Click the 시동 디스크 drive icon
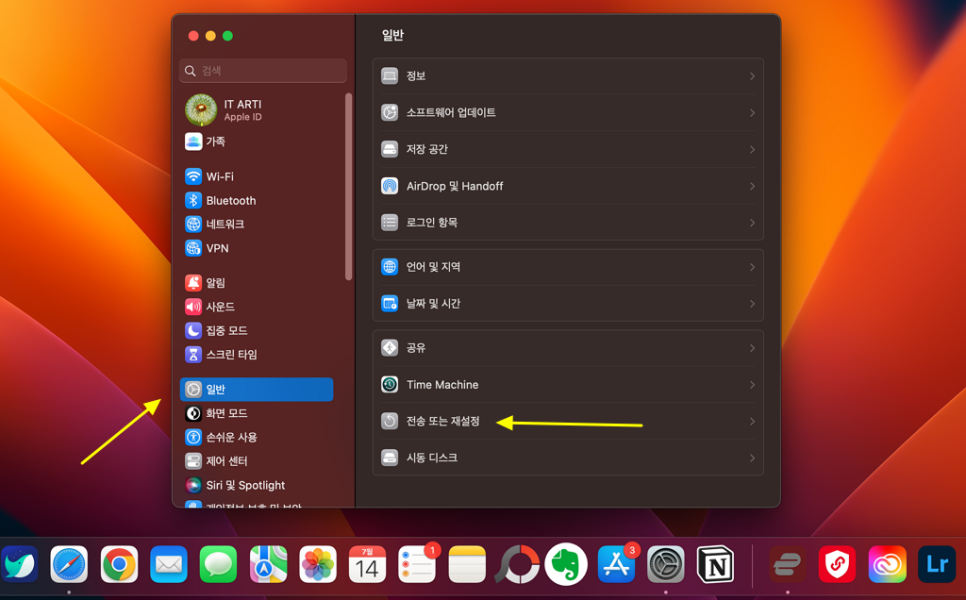Viewport: 966px width, 600px height. [x=389, y=458]
